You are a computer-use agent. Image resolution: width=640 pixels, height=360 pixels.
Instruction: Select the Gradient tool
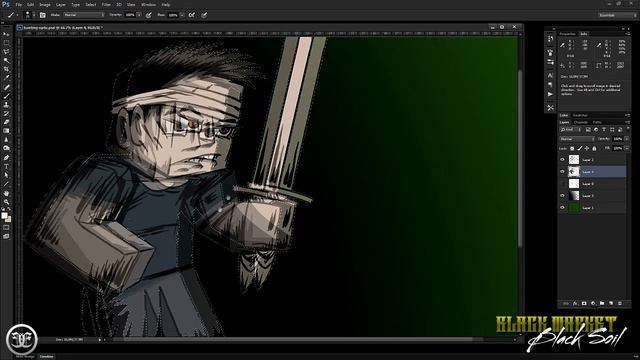(6, 131)
